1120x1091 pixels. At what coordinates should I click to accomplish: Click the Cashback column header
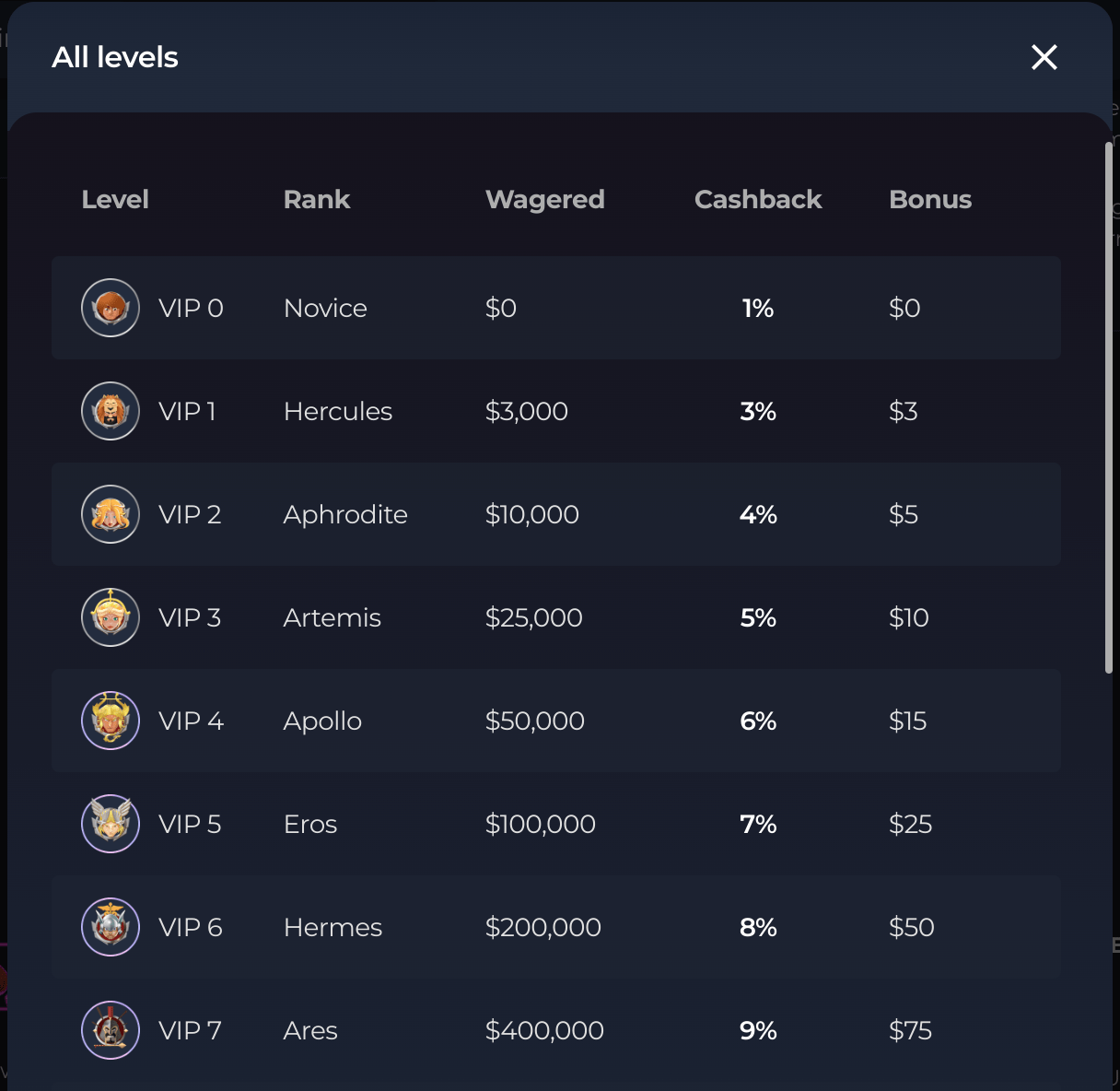758,199
